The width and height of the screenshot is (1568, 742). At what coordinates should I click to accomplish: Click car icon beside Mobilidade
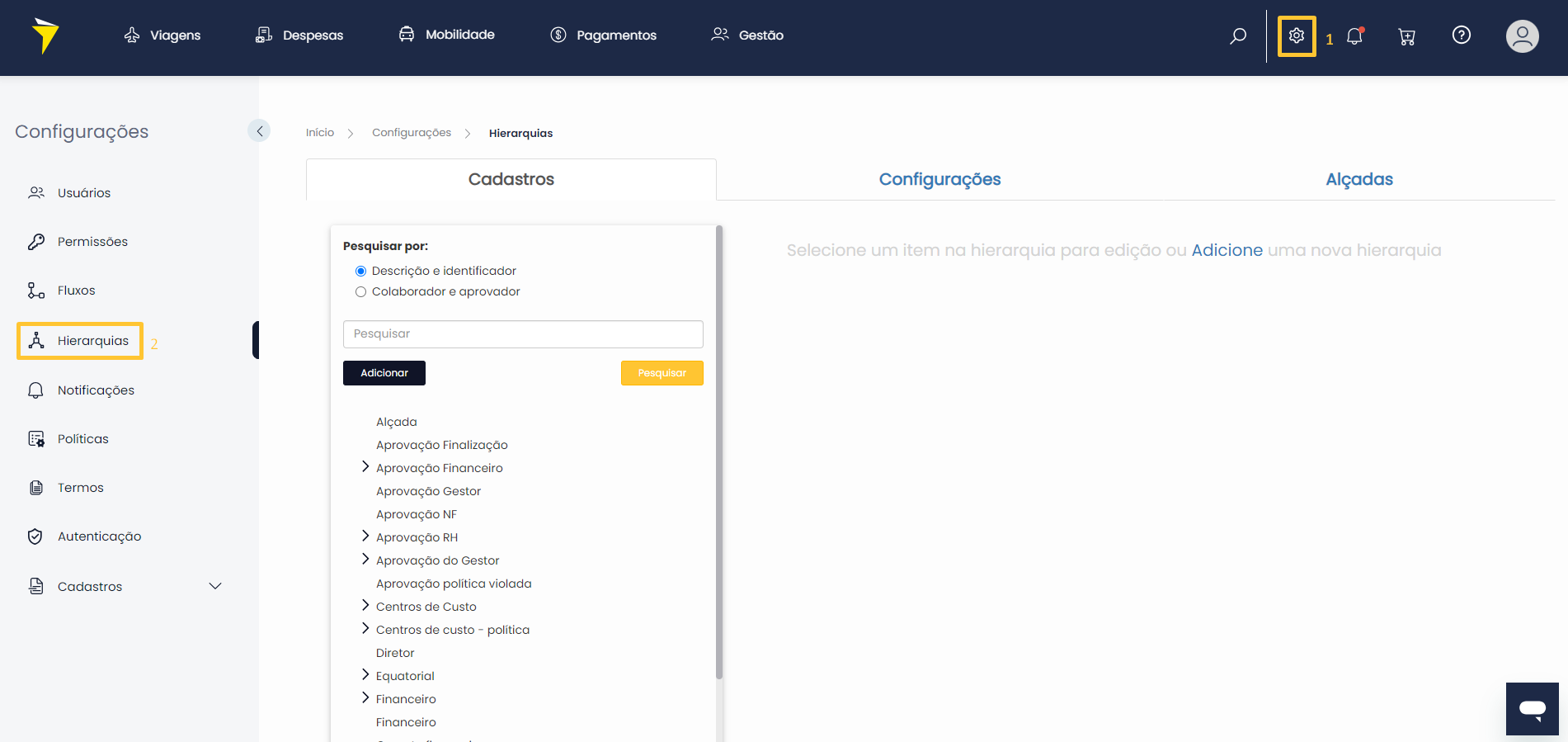pyautogui.click(x=407, y=34)
